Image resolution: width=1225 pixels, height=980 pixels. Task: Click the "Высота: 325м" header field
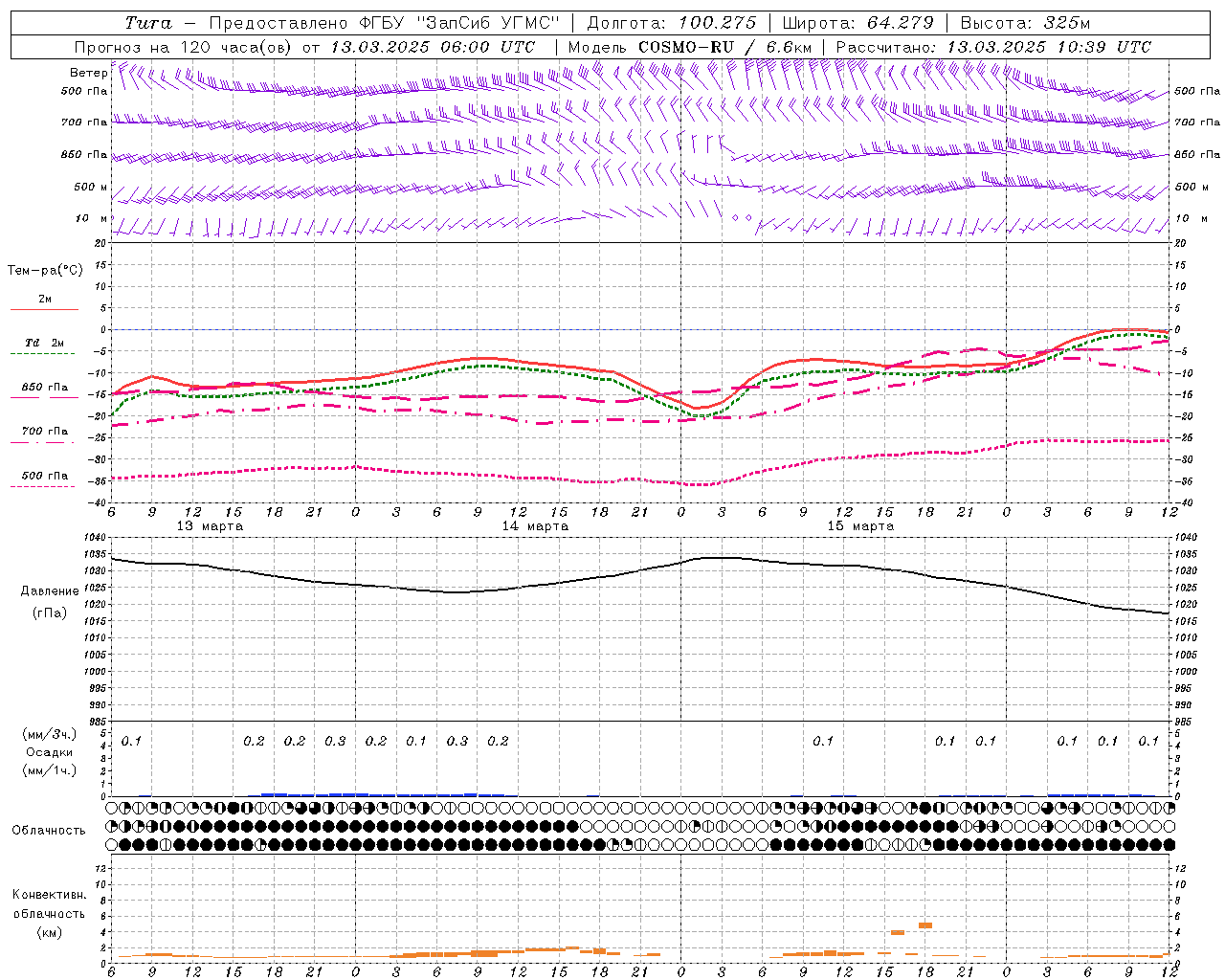point(1025,23)
